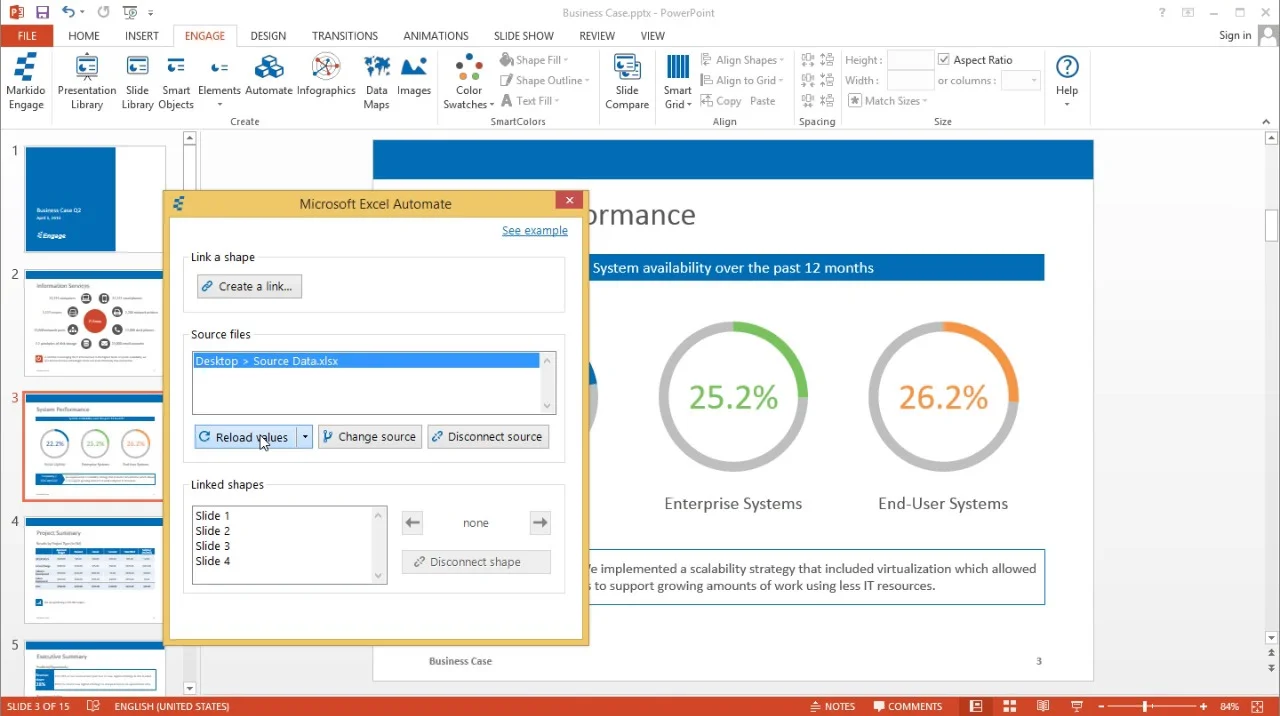Image resolution: width=1280 pixels, height=716 pixels.
Task: Open the Smart Grid dropdown
Action: point(677,81)
